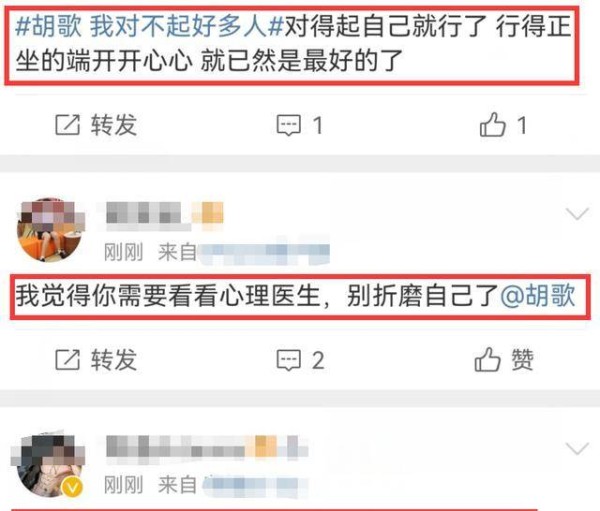Open comments on the first post

click(x=300, y=125)
